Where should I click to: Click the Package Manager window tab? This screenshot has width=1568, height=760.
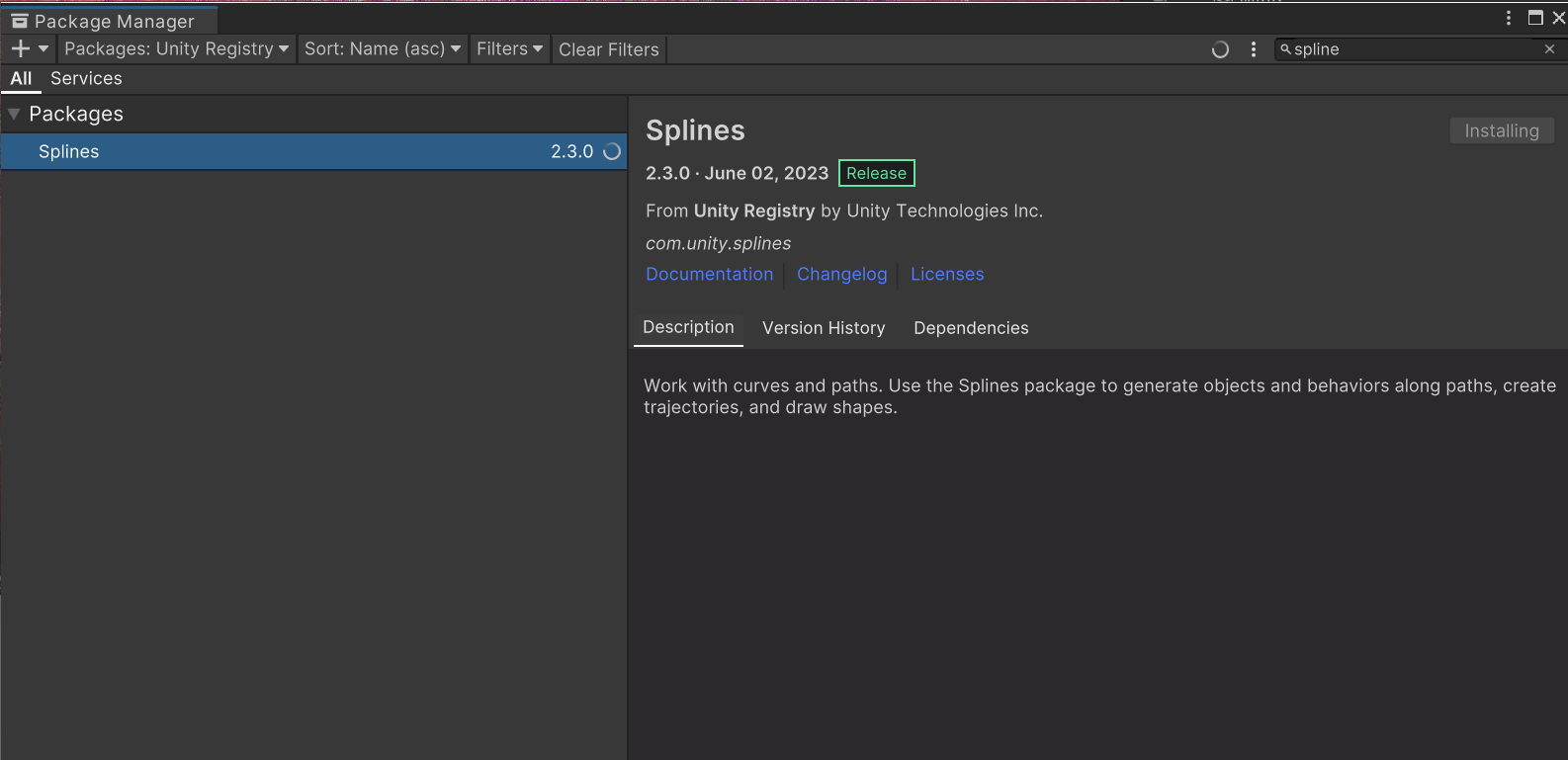click(109, 21)
